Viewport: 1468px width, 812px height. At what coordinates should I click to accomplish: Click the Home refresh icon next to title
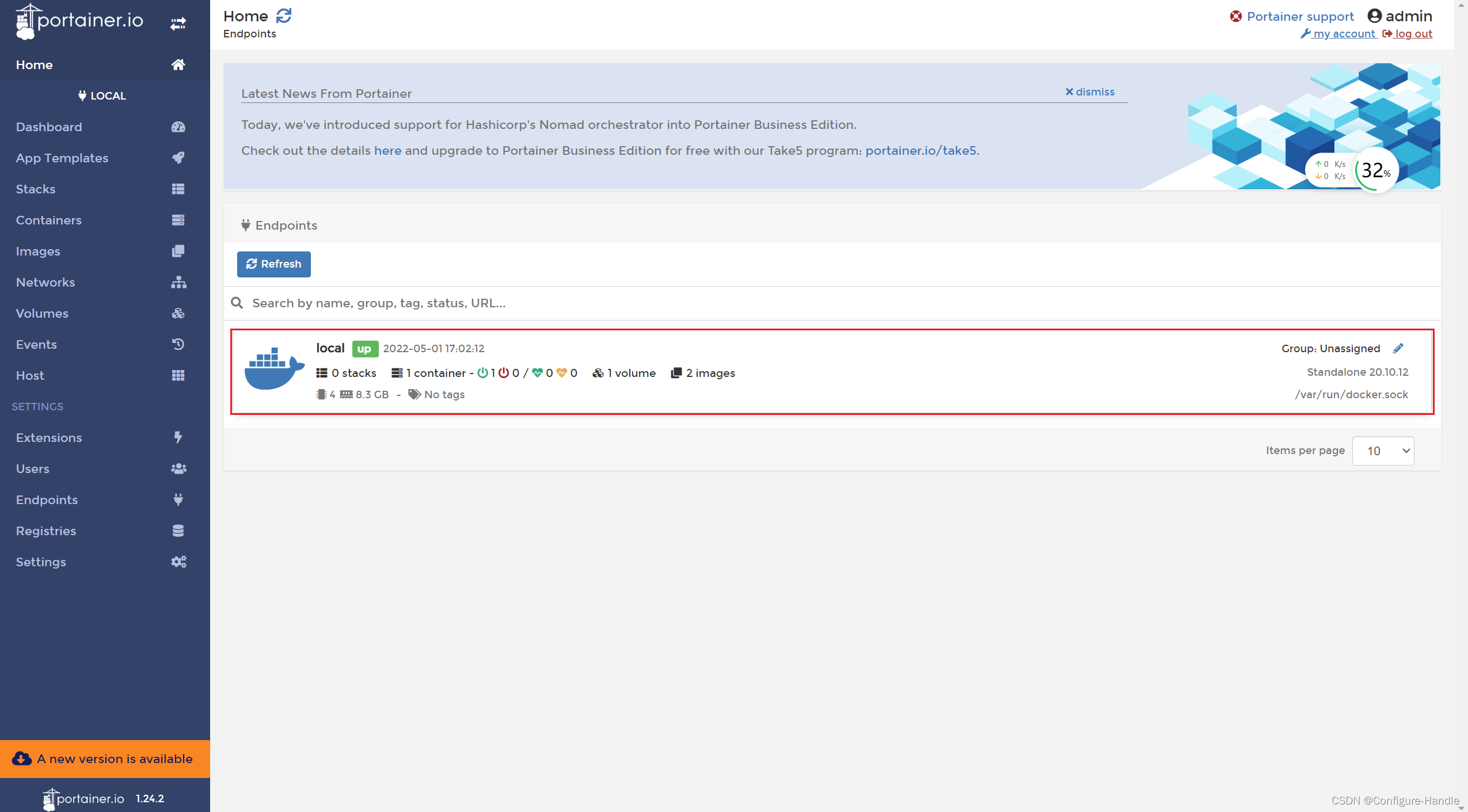click(284, 16)
